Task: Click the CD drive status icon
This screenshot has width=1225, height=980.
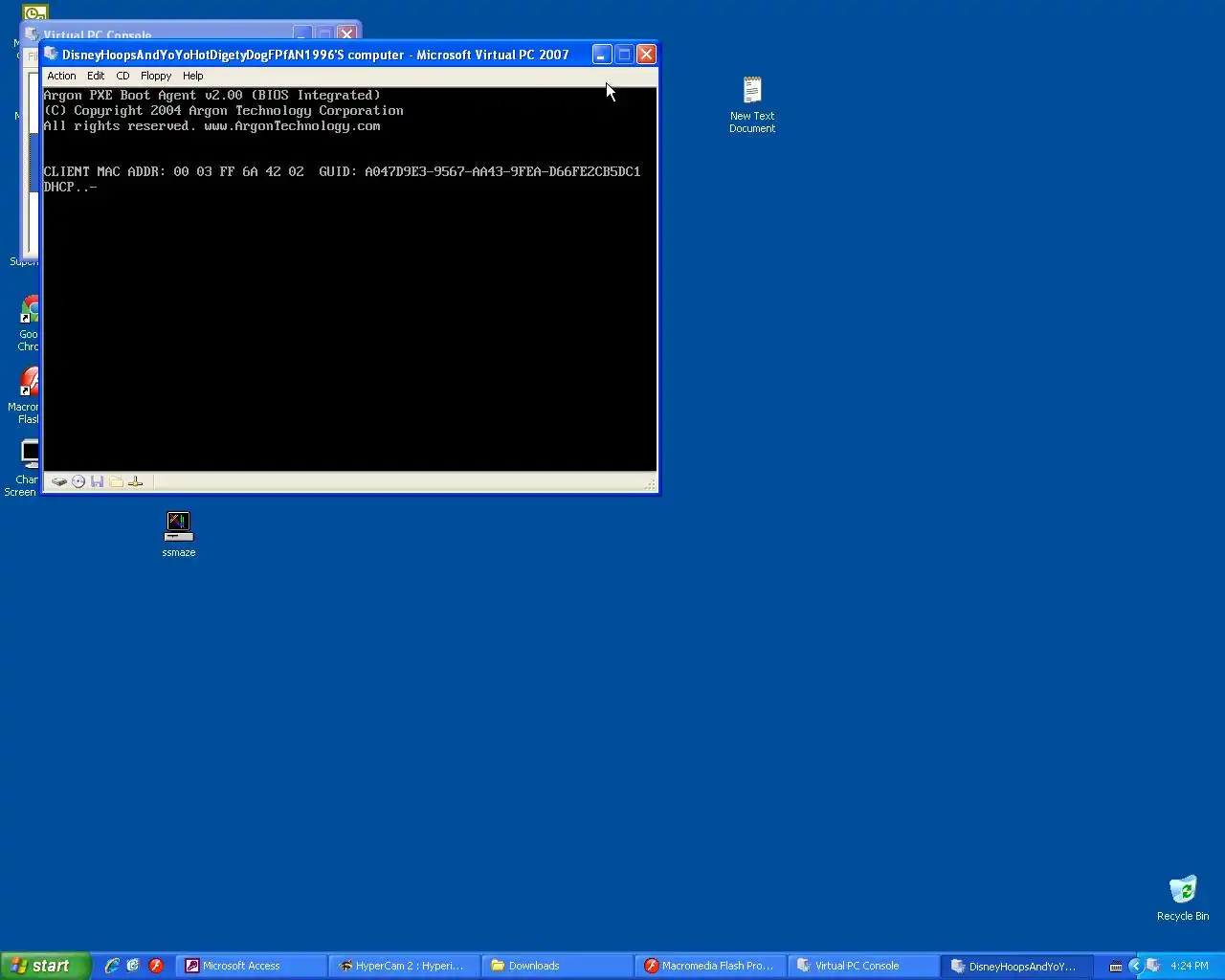Action: tap(78, 481)
